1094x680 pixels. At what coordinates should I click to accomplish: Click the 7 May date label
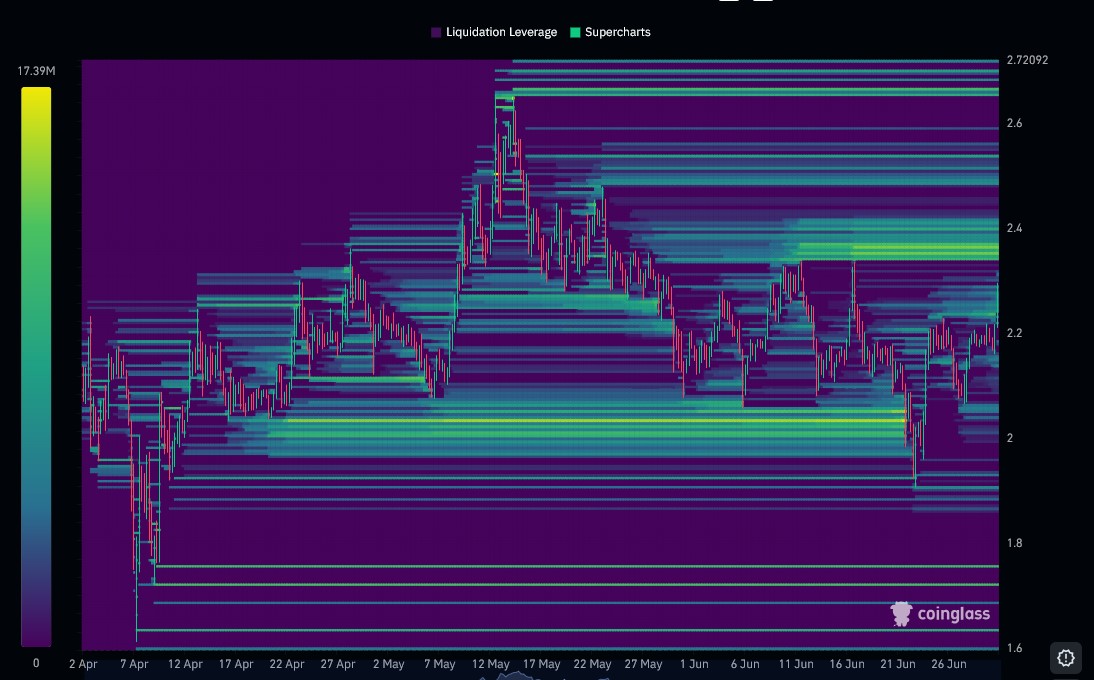tap(440, 664)
